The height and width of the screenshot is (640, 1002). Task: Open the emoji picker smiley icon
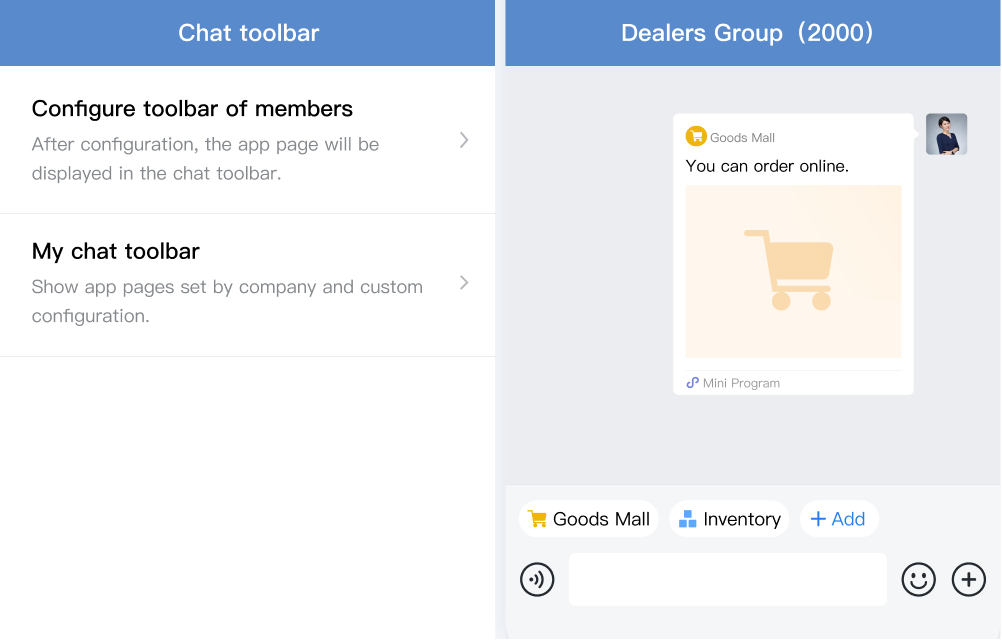(x=918, y=579)
